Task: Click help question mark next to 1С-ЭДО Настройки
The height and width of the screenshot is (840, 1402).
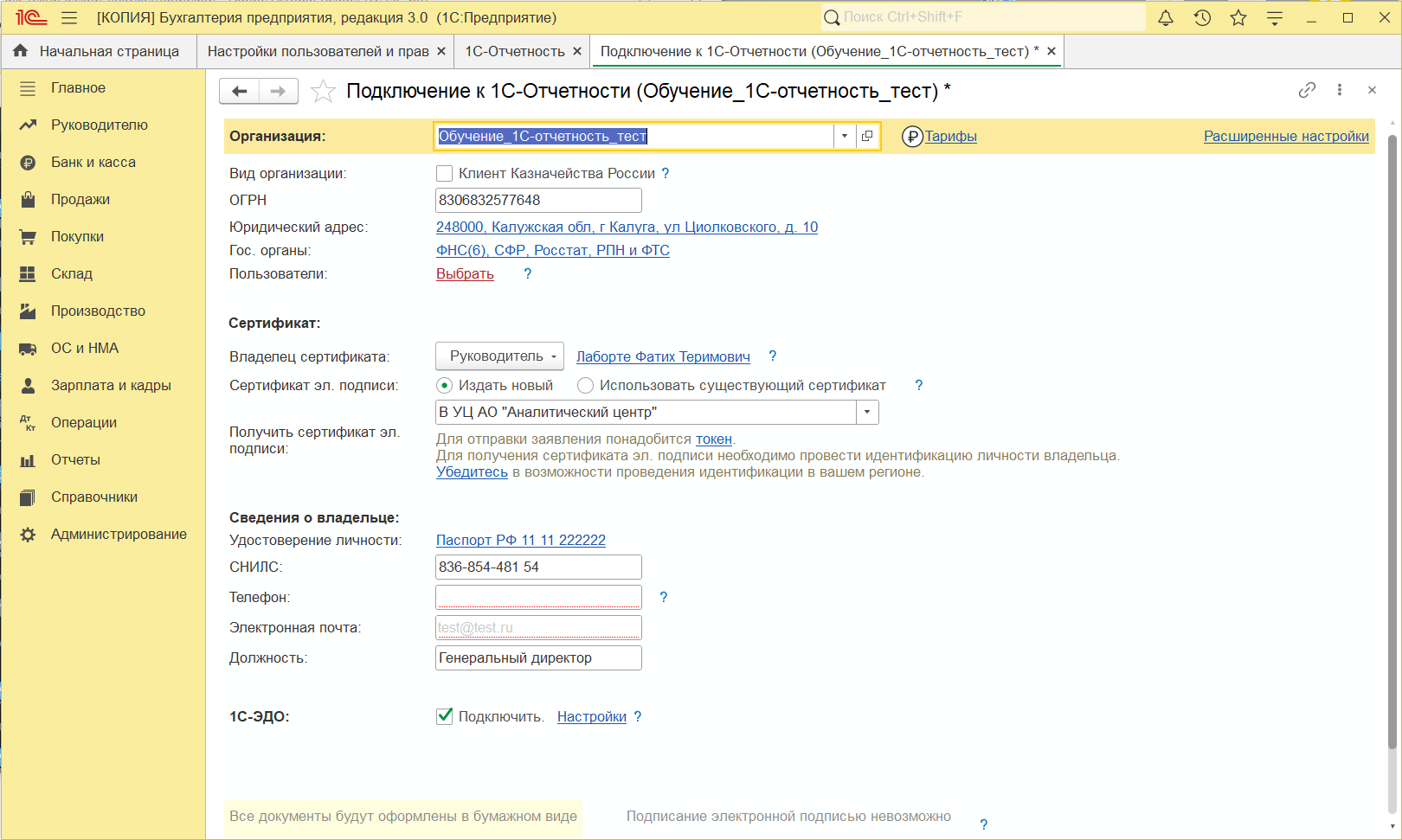Action: tap(638, 716)
